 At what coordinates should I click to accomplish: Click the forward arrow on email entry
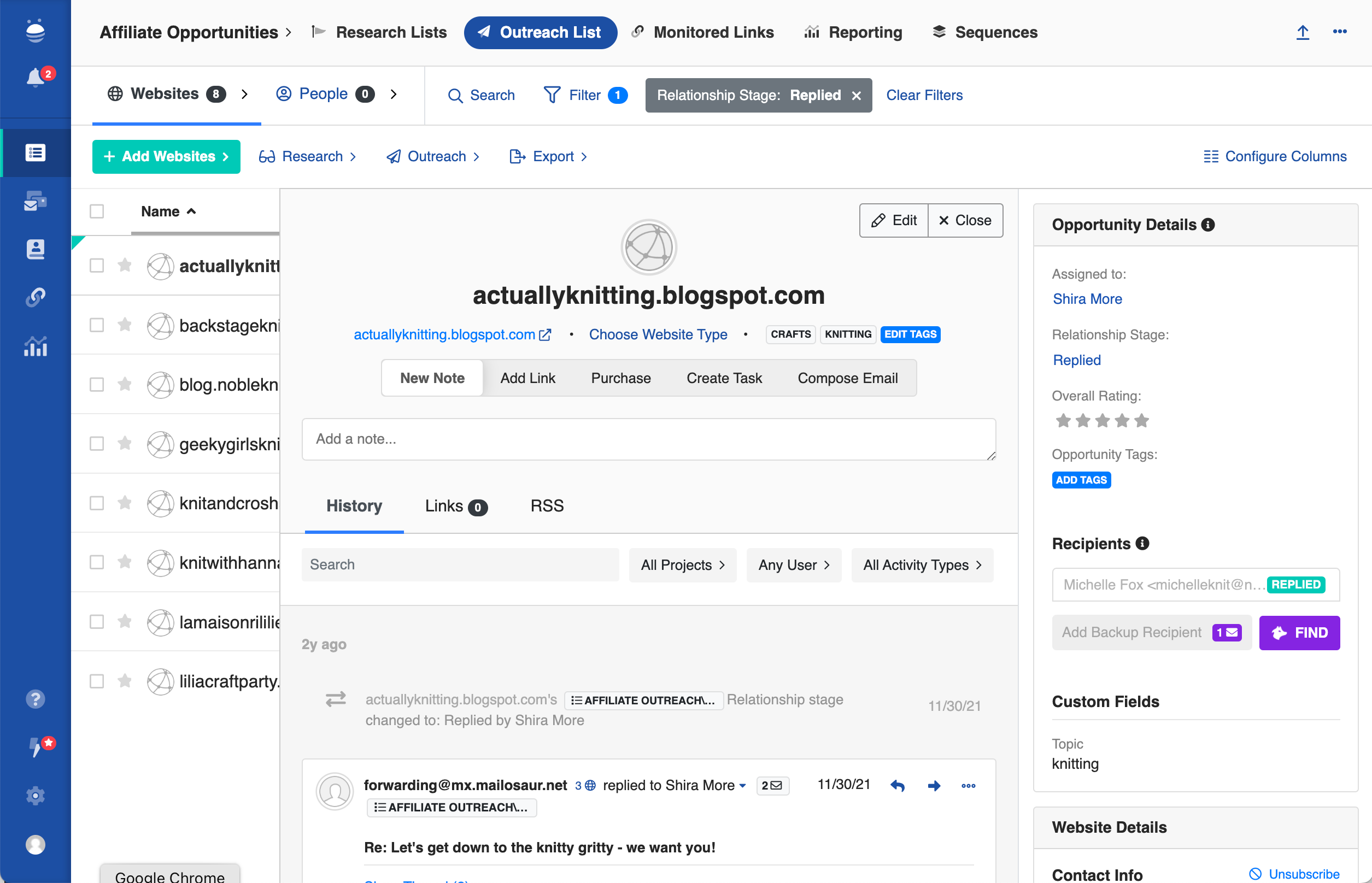pos(934,786)
